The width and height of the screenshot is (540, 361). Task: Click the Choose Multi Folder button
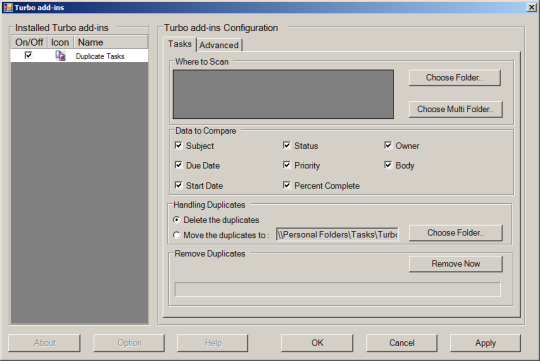(x=456, y=109)
